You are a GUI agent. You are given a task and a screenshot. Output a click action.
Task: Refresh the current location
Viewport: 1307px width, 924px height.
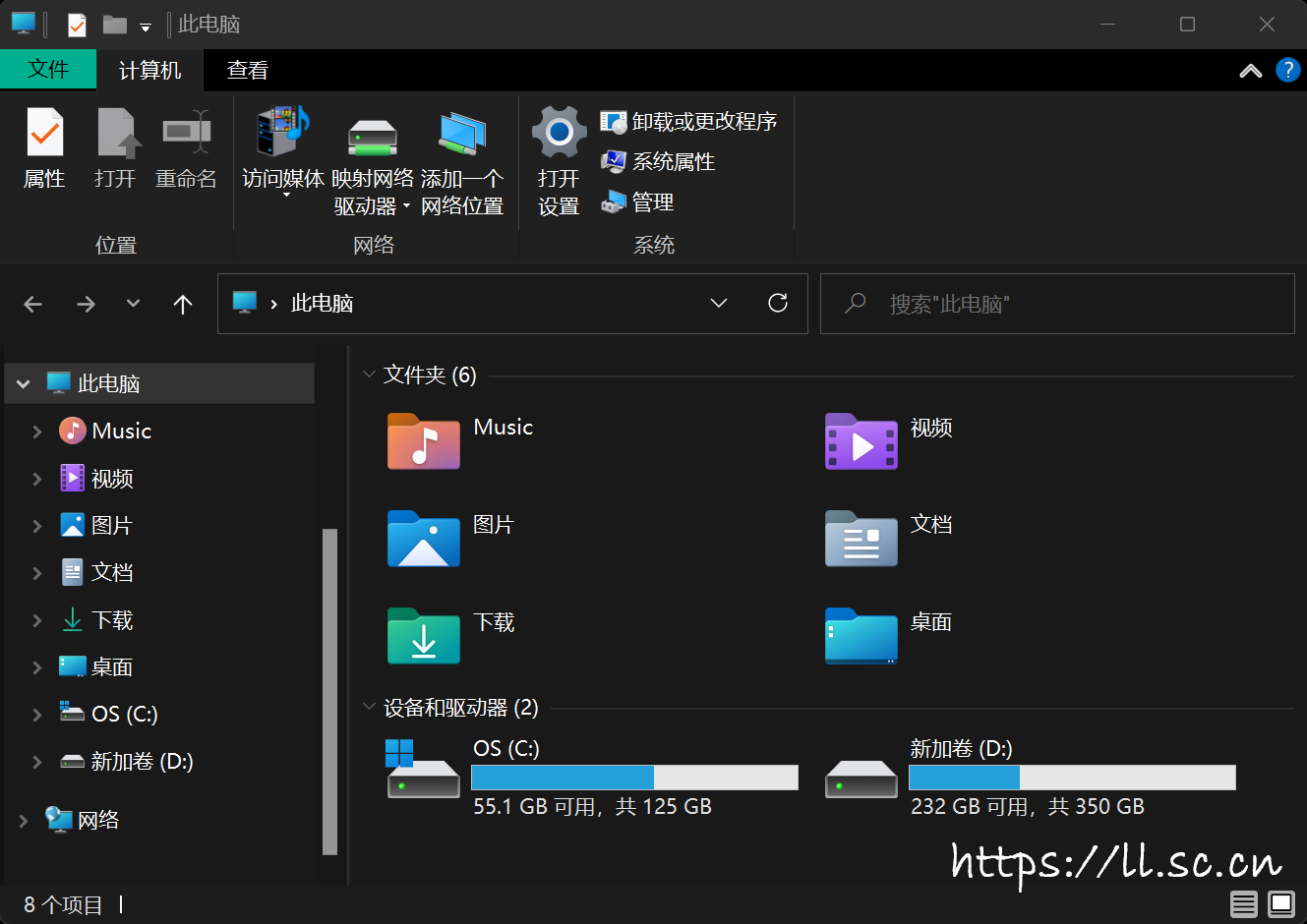click(778, 303)
